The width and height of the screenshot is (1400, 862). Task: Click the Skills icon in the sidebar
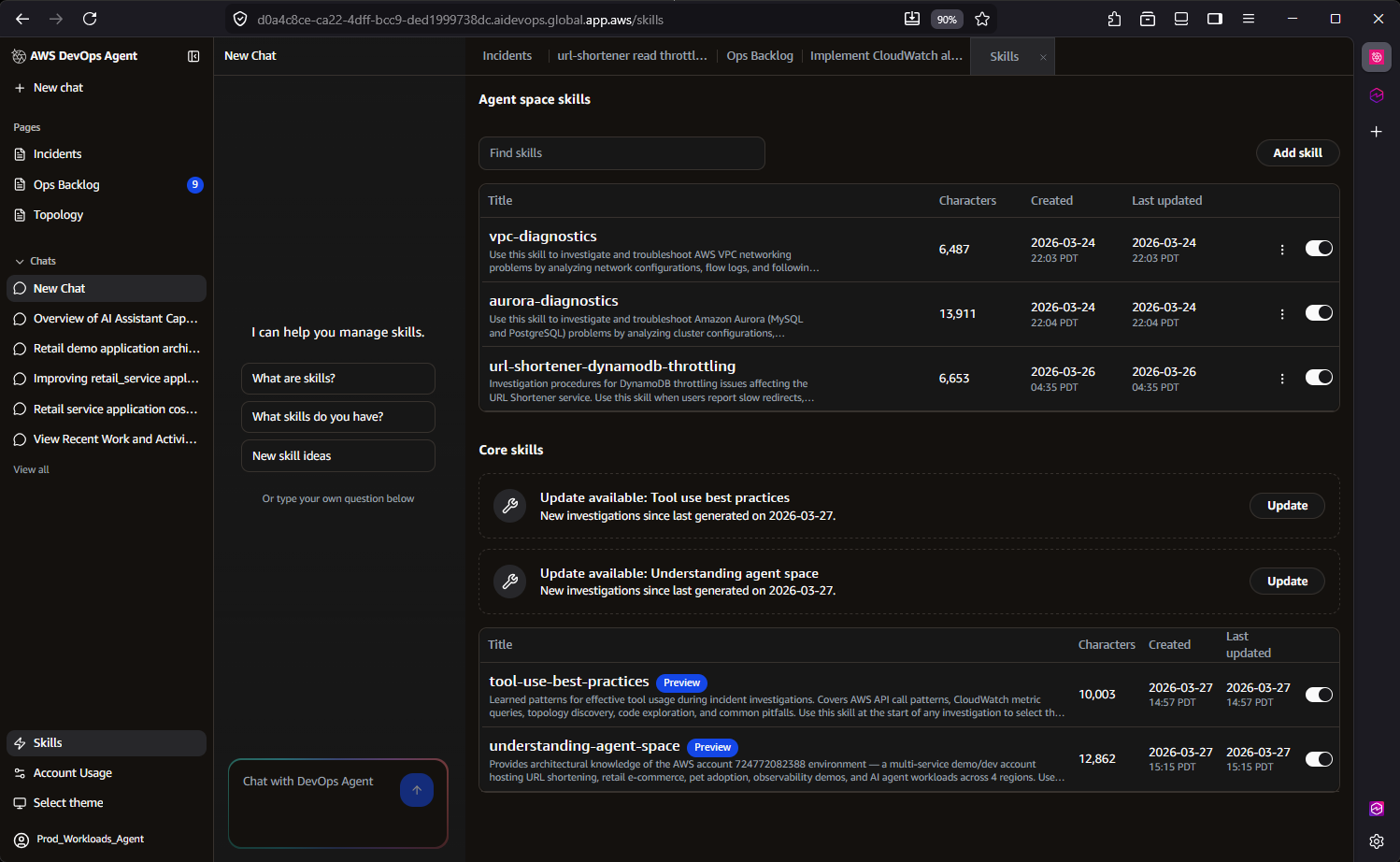point(48,742)
